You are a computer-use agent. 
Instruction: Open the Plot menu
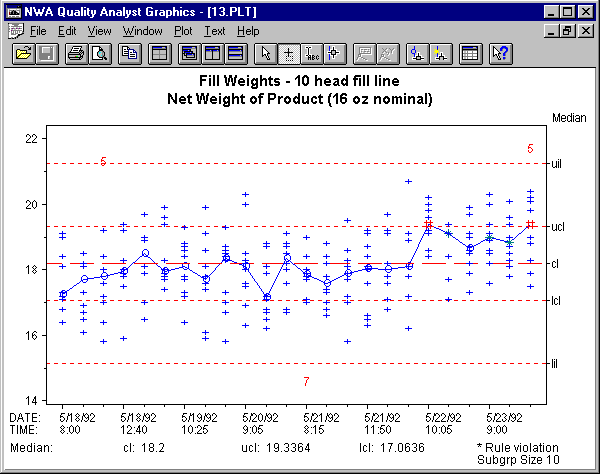(183, 31)
